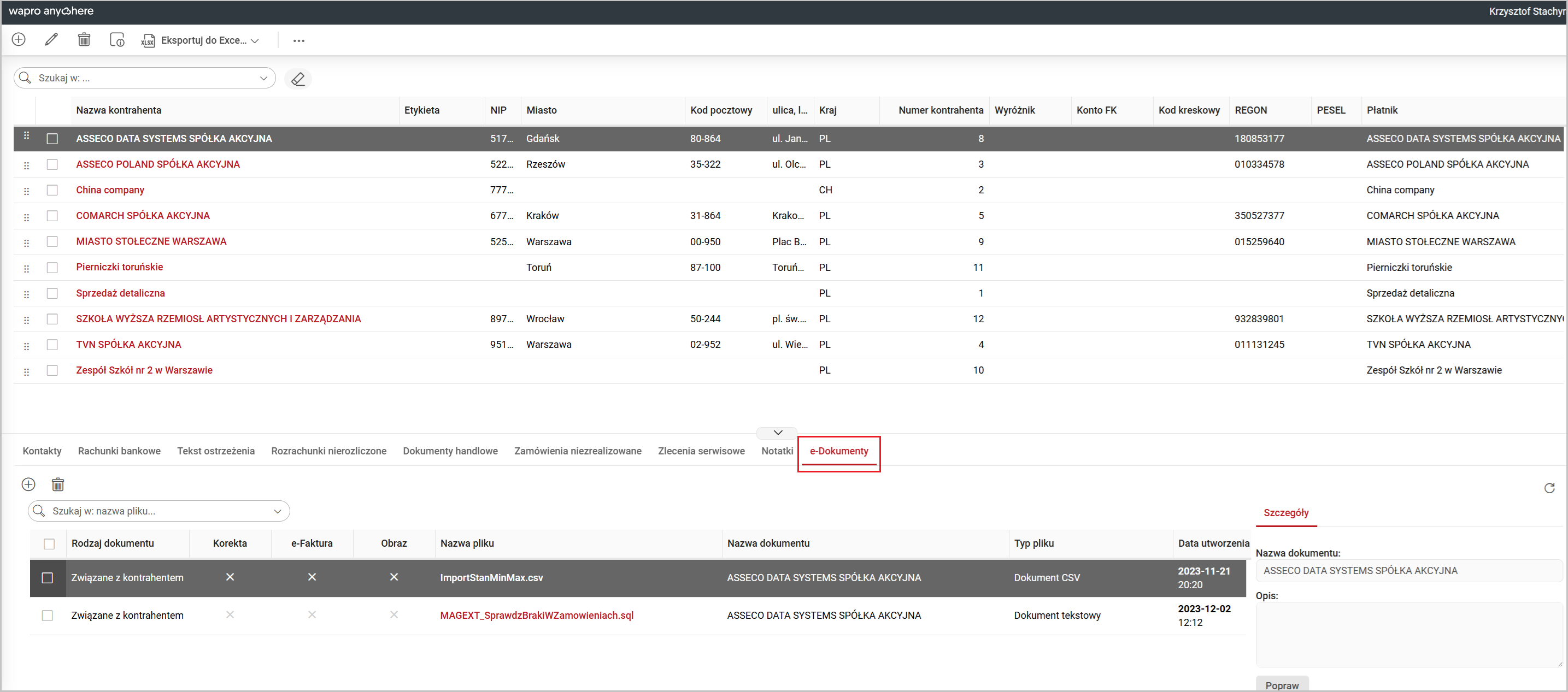Switch to the Rachunki bankowe tab

pos(119,451)
